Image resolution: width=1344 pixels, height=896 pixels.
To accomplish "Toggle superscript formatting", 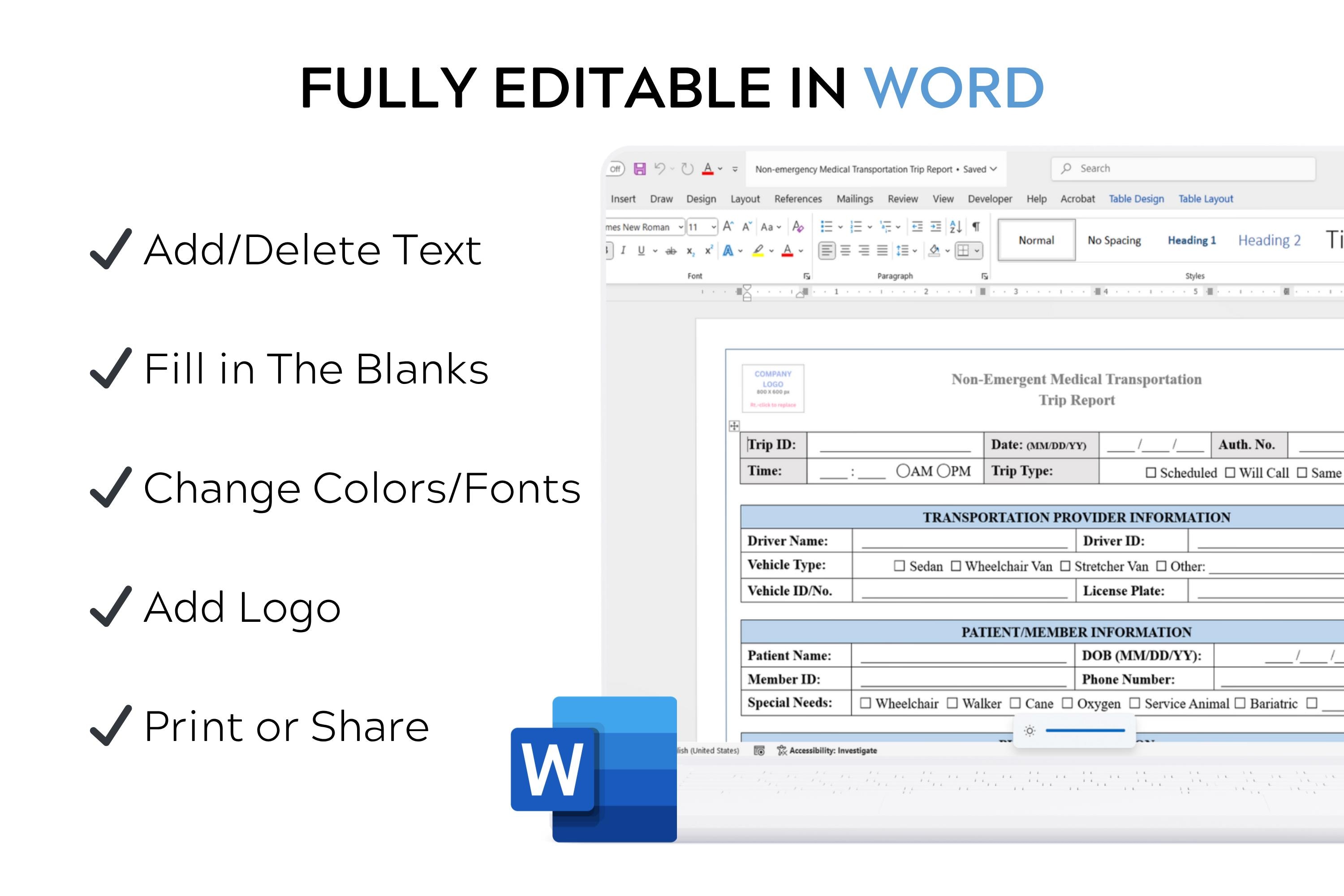I will (x=709, y=250).
